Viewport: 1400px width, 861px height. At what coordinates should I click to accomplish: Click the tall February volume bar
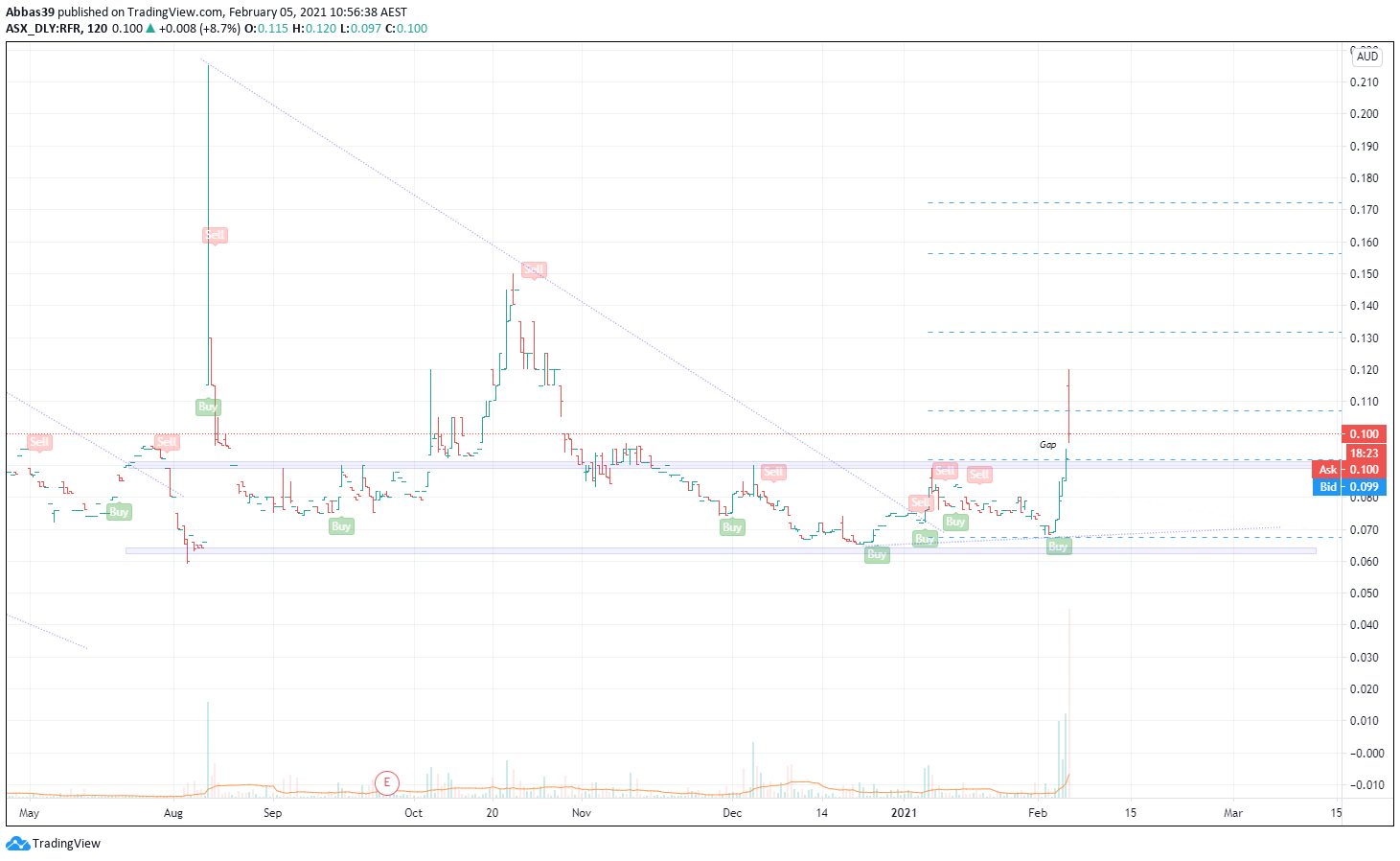point(1068,703)
